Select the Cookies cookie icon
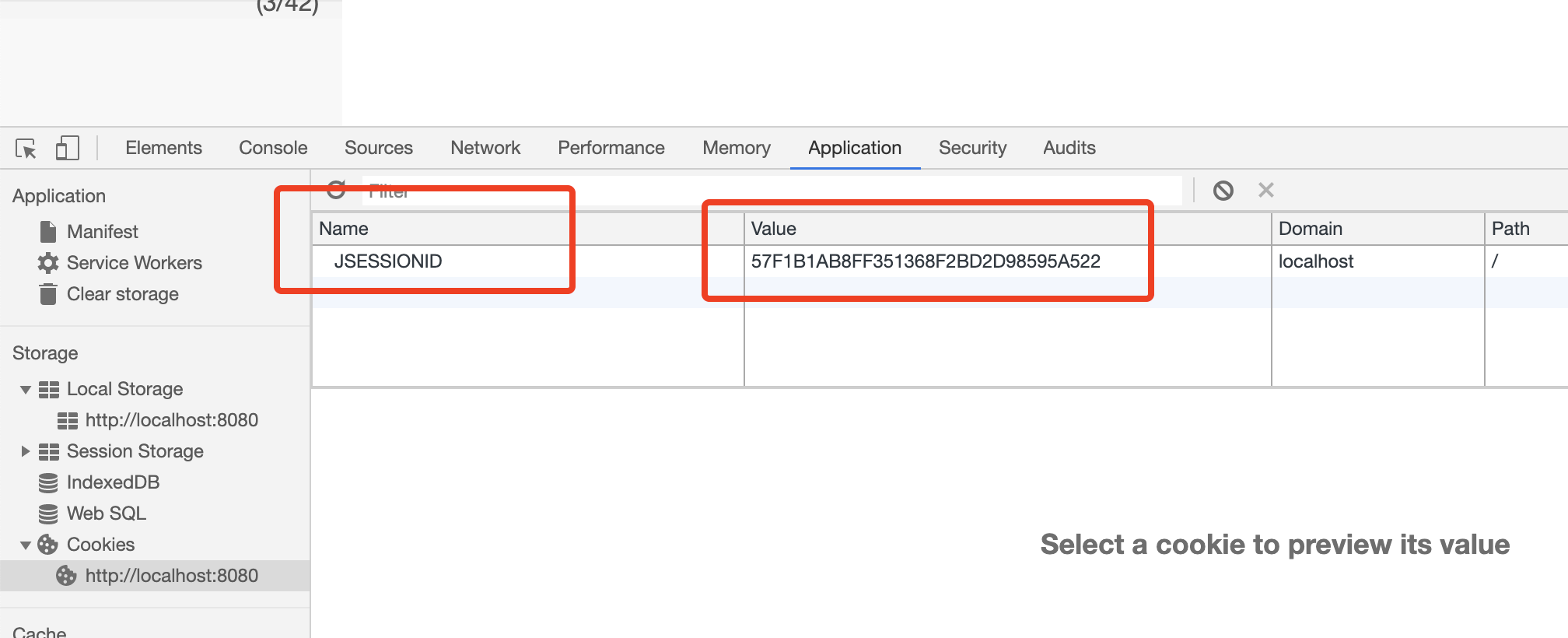The image size is (1568, 638). tap(47, 544)
